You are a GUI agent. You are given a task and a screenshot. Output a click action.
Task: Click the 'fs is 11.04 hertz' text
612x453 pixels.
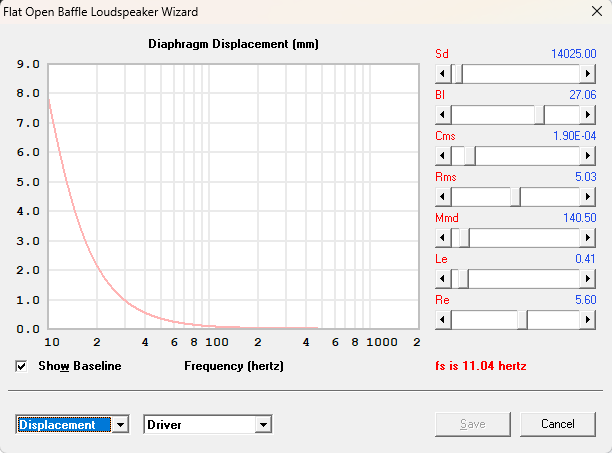(481, 366)
